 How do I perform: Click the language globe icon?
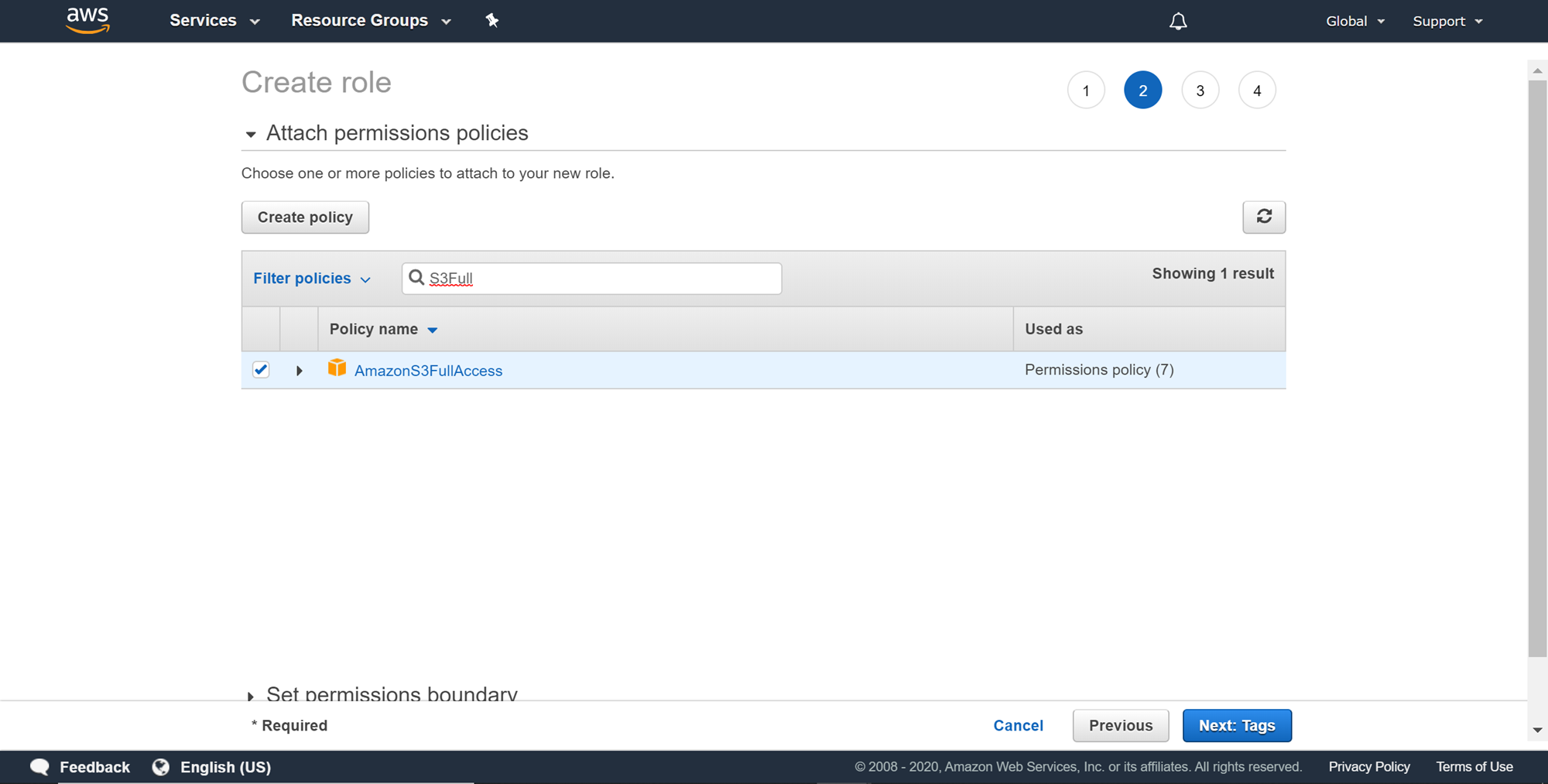161,767
